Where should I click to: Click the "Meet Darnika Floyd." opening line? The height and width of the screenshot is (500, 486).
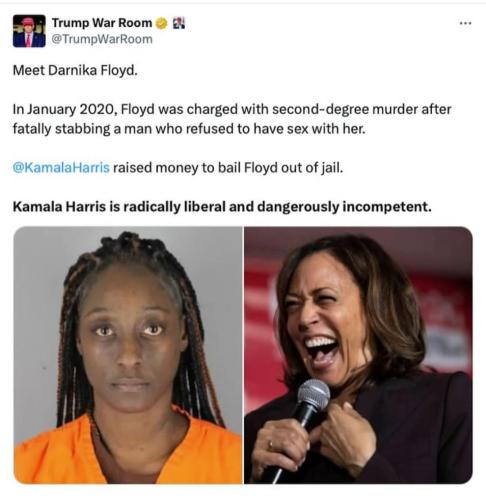pos(75,70)
